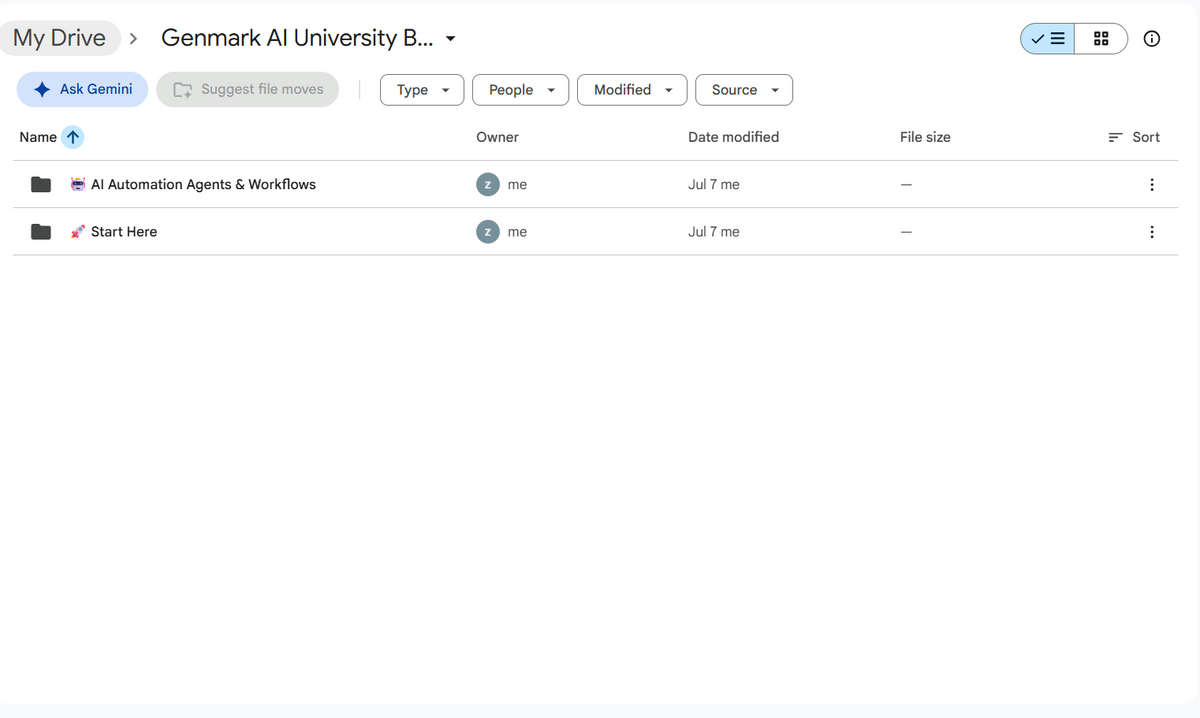Open more actions for AI Automation Agents folder
This screenshot has width=1200, height=718.
point(1152,185)
